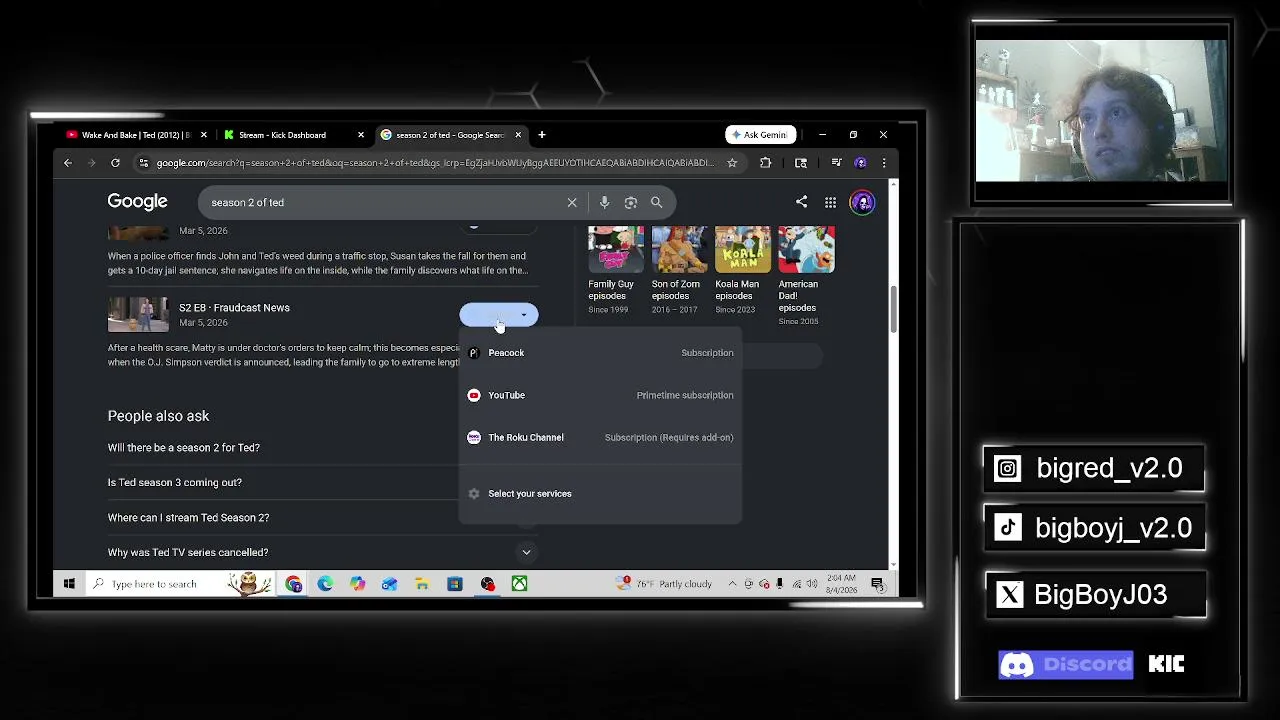
Task: Open Microsoft Store from the taskbar
Action: 455,584
